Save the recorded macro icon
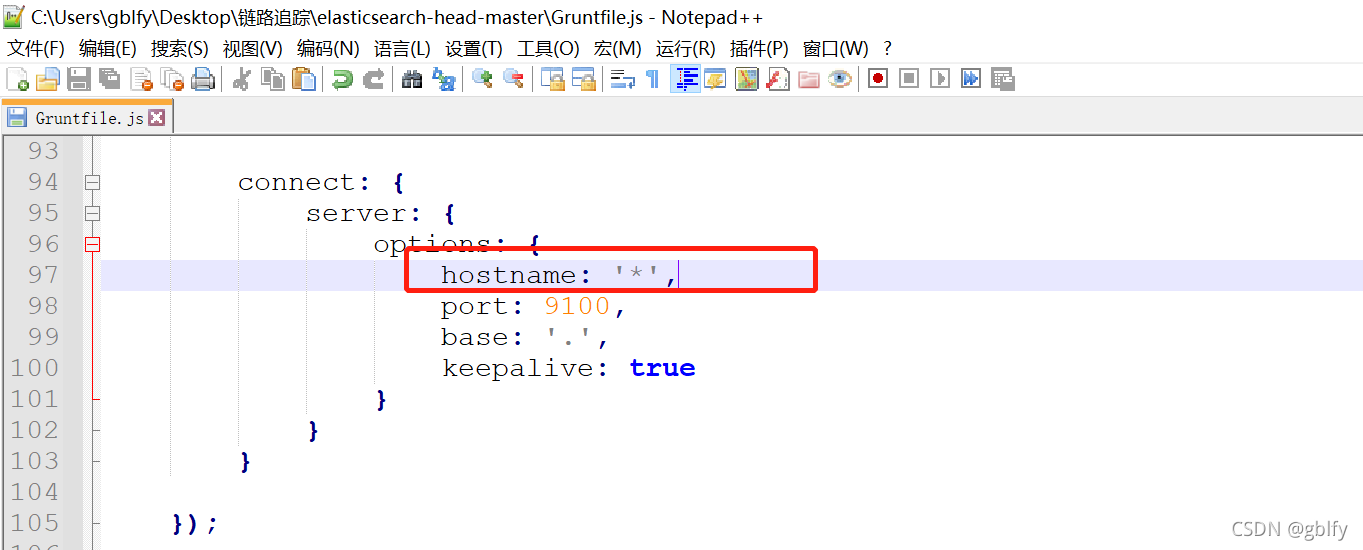 pyautogui.click(x=1002, y=79)
